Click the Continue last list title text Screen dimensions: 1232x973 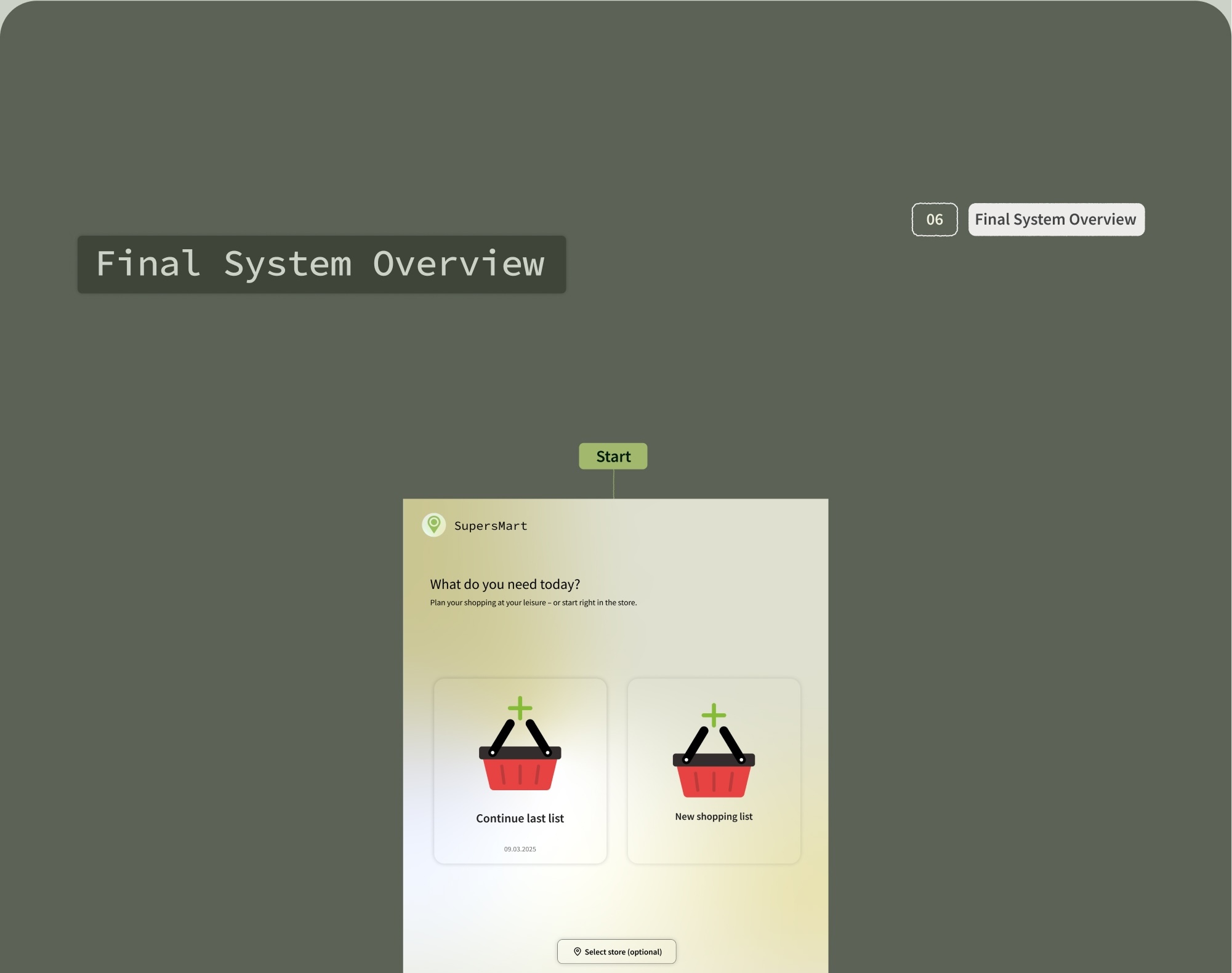pos(520,819)
